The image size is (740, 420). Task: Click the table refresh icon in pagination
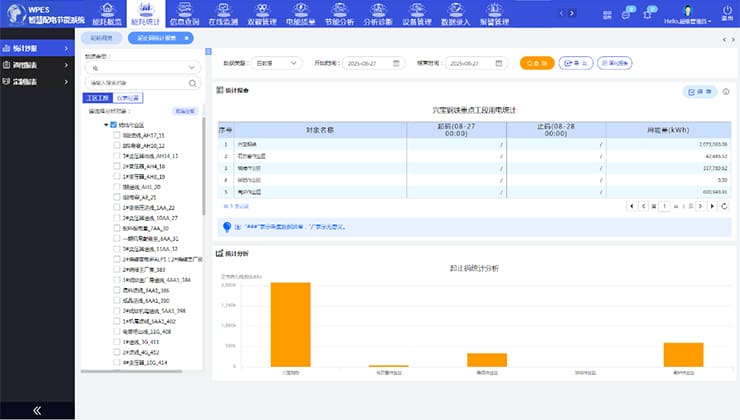725,206
